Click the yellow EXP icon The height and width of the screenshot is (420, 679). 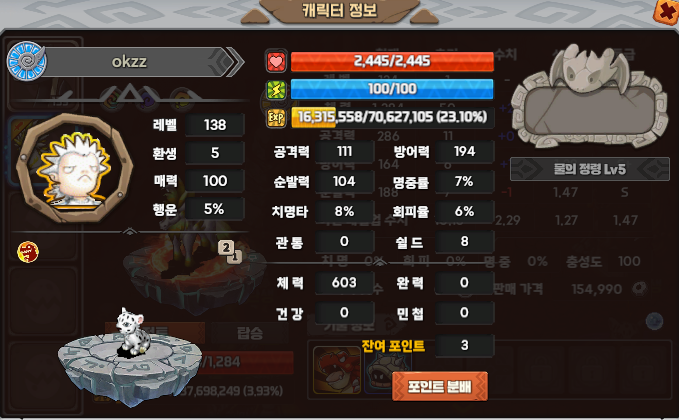pos(276,117)
